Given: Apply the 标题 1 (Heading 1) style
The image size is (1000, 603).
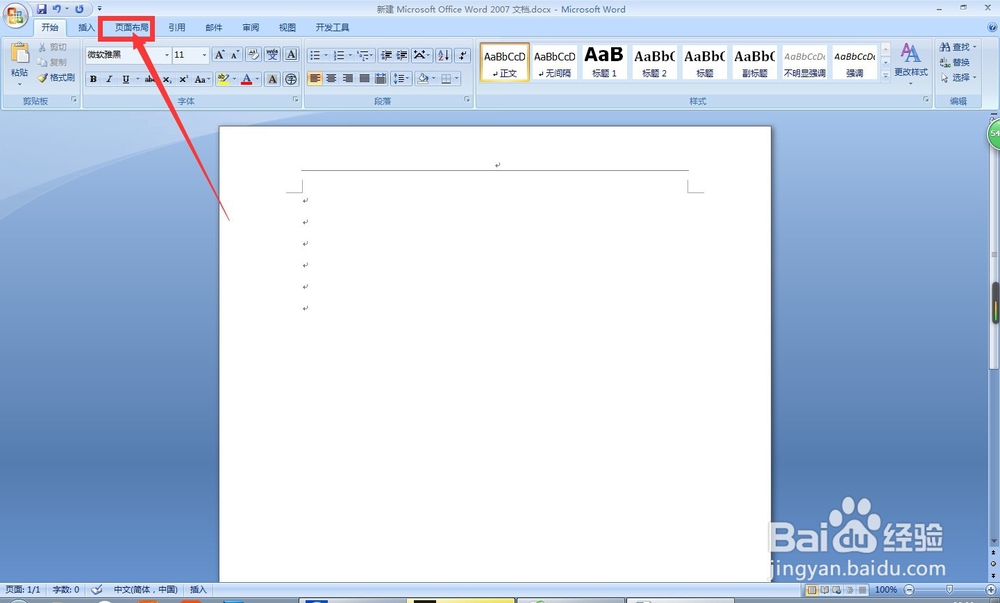Looking at the screenshot, I should pos(604,62).
